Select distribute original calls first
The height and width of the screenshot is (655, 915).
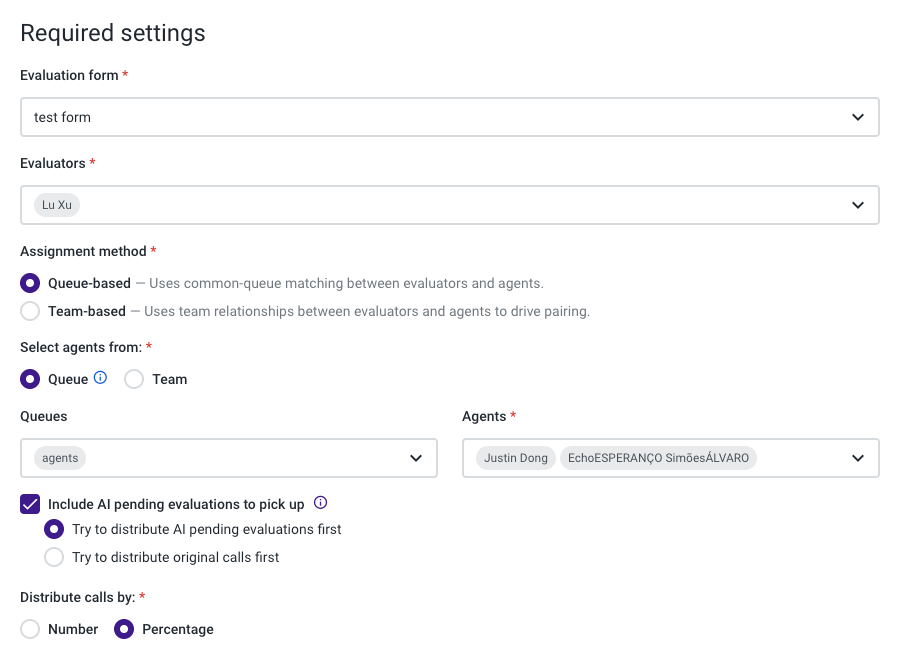54,558
